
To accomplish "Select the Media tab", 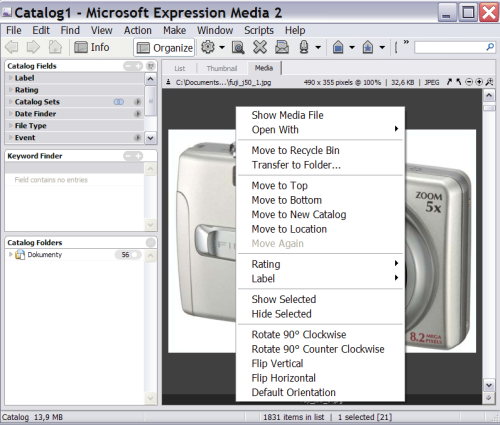I will point(264,68).
